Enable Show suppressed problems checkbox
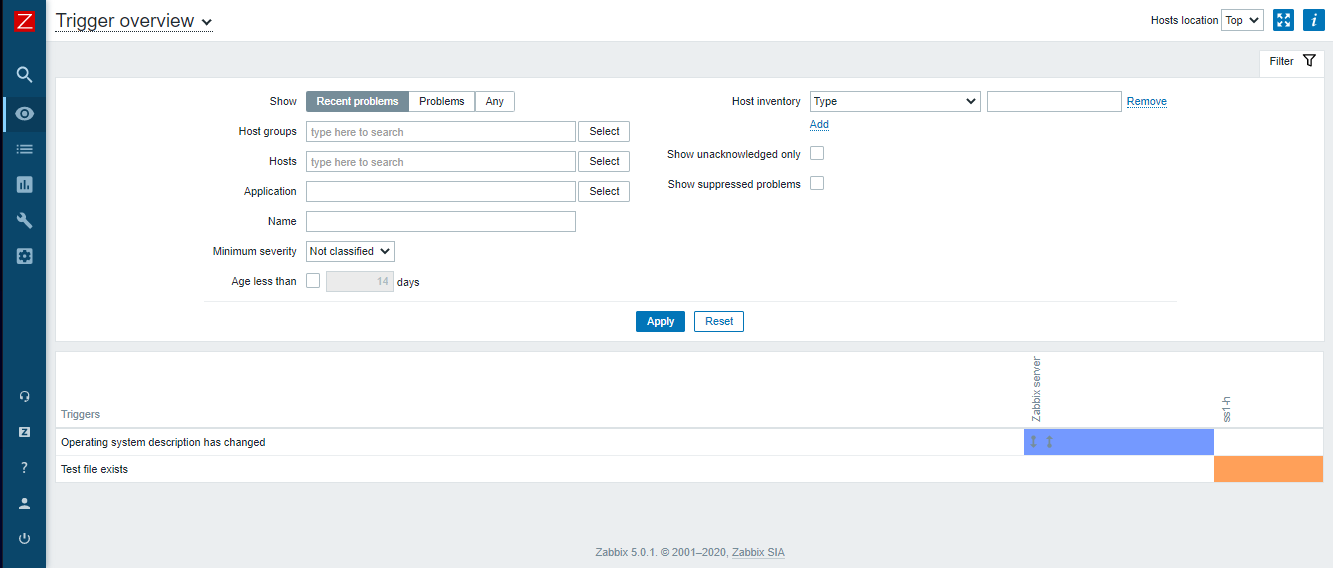The image size is (1333, 568). click(817, 183)
